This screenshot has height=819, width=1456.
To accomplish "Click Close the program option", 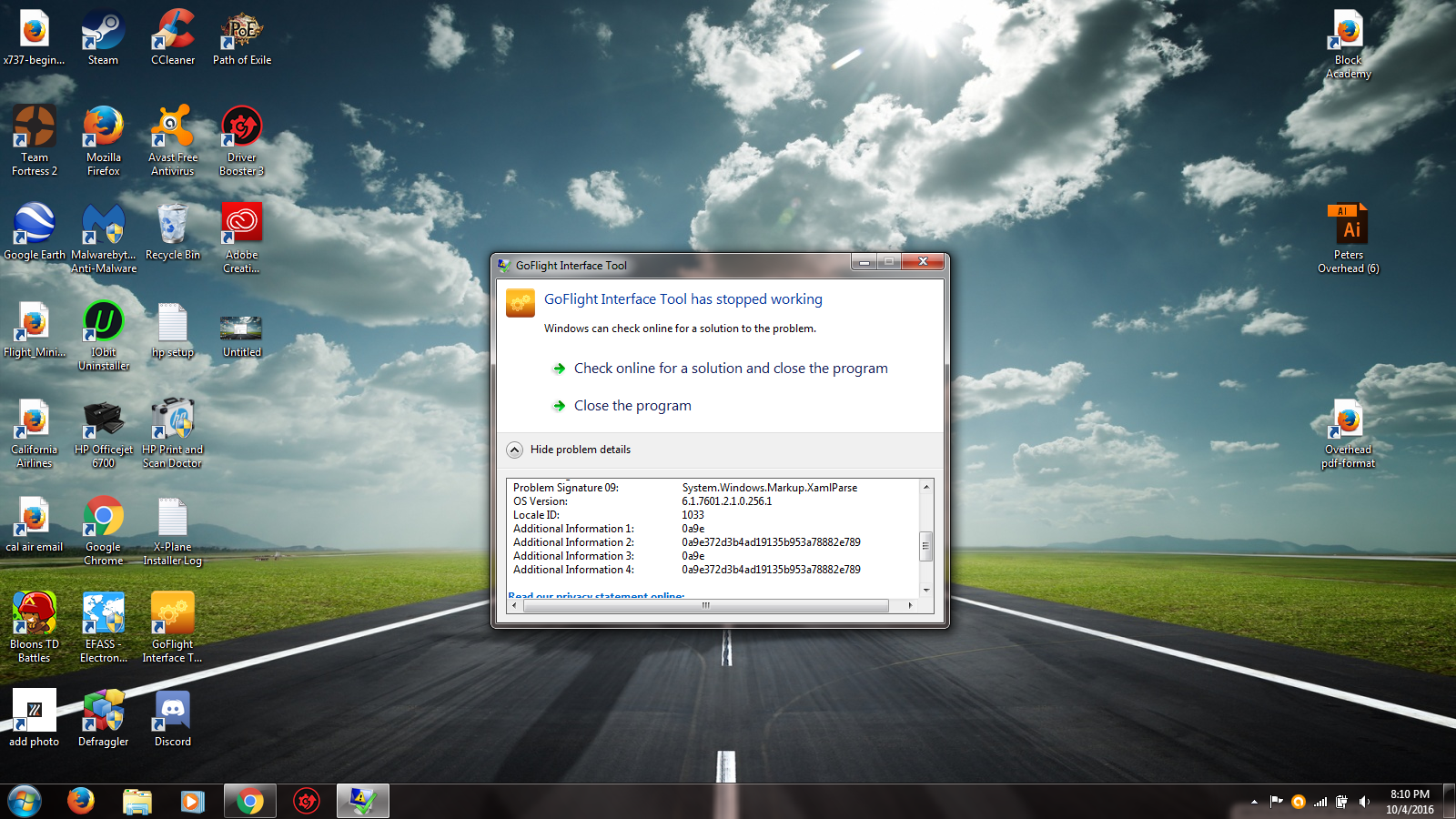I will click(x=632, y=406).
